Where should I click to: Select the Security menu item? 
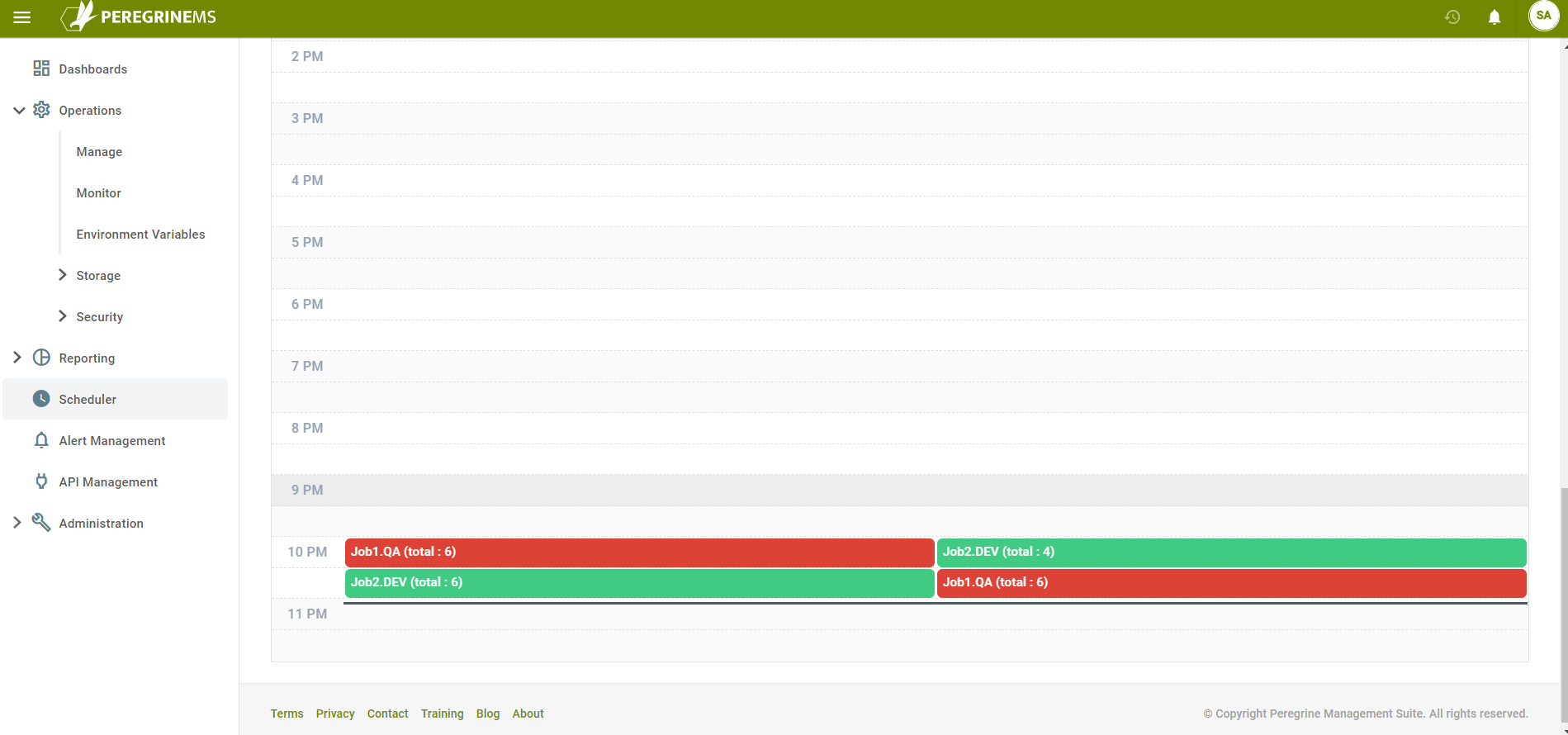(100, 317)
